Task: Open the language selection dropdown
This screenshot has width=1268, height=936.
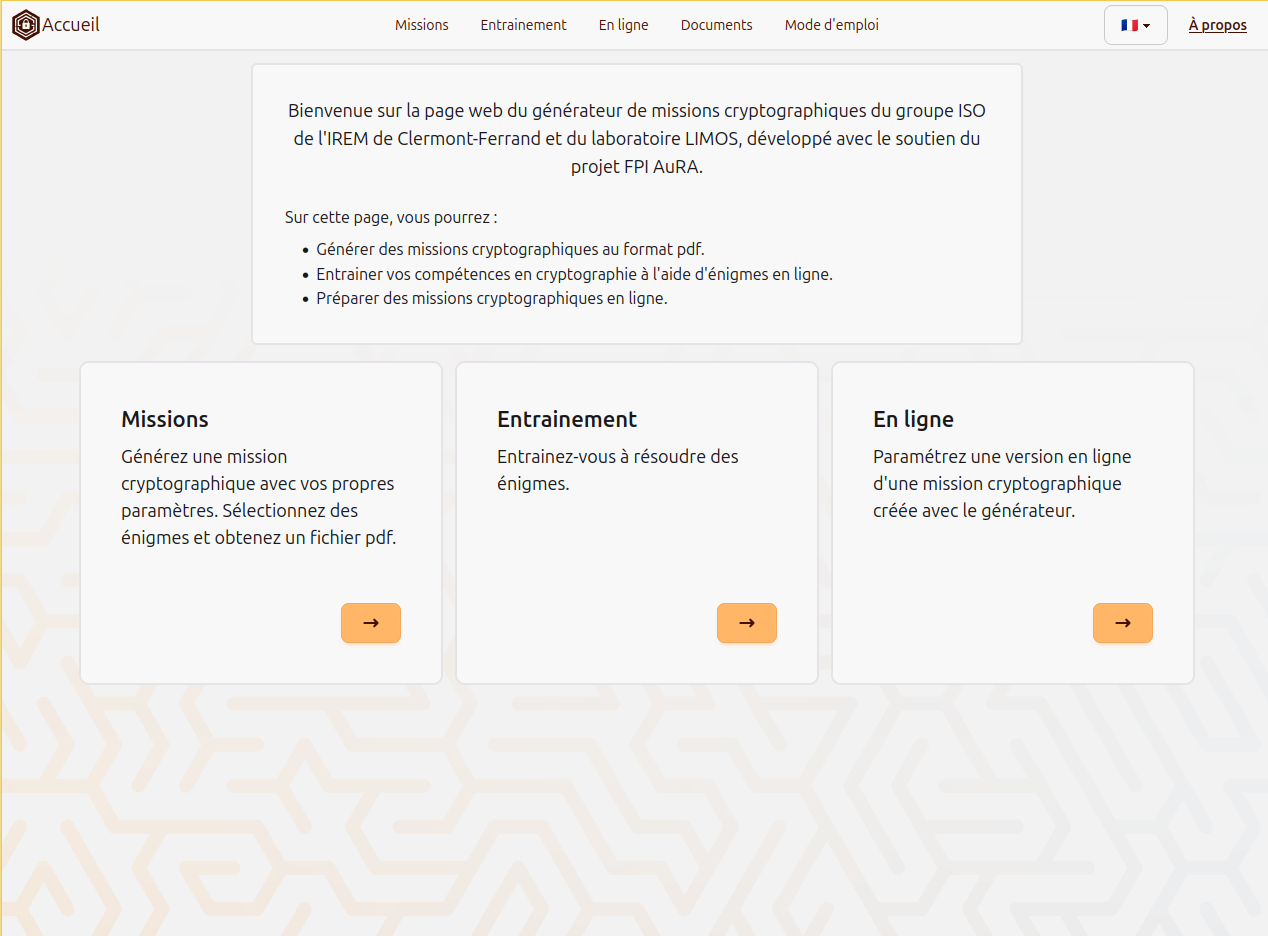Action: pos(1135,24)
